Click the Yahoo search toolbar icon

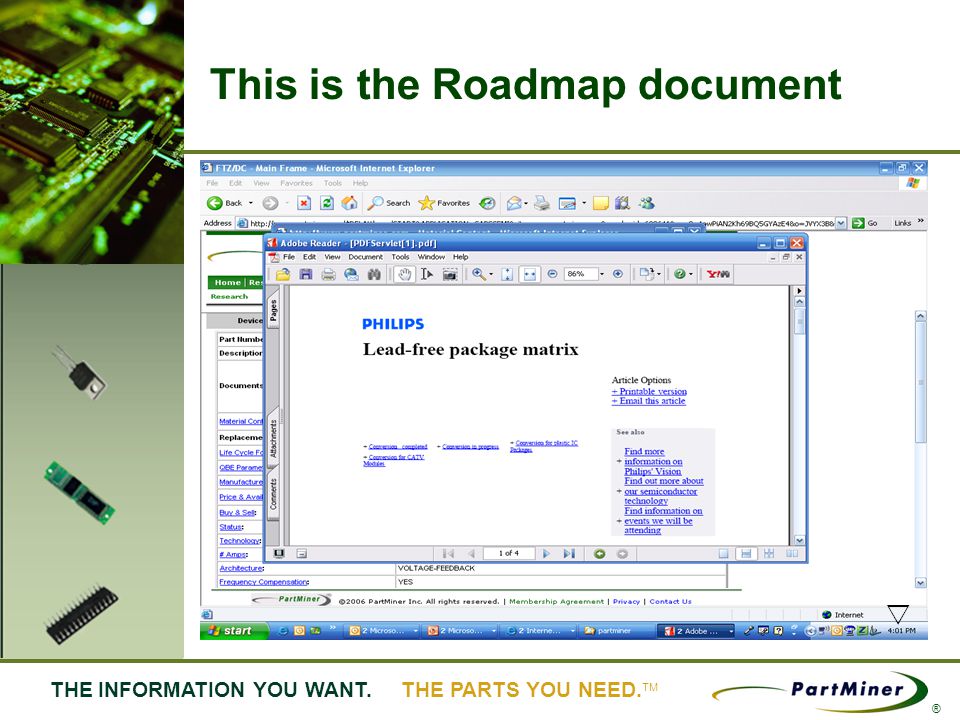click(x=718, y=274)
